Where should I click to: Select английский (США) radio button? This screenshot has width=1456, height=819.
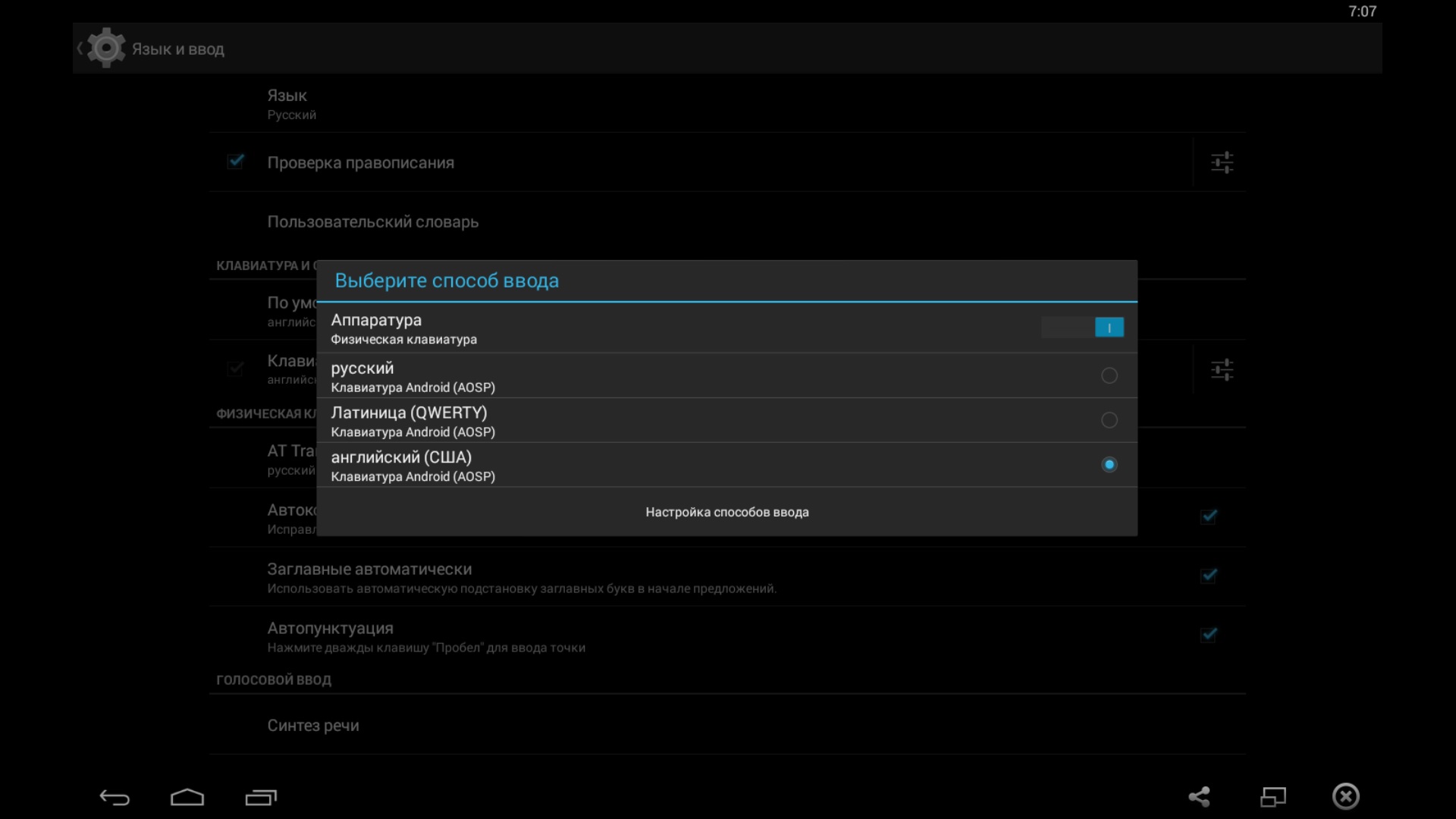(1109, 465)
